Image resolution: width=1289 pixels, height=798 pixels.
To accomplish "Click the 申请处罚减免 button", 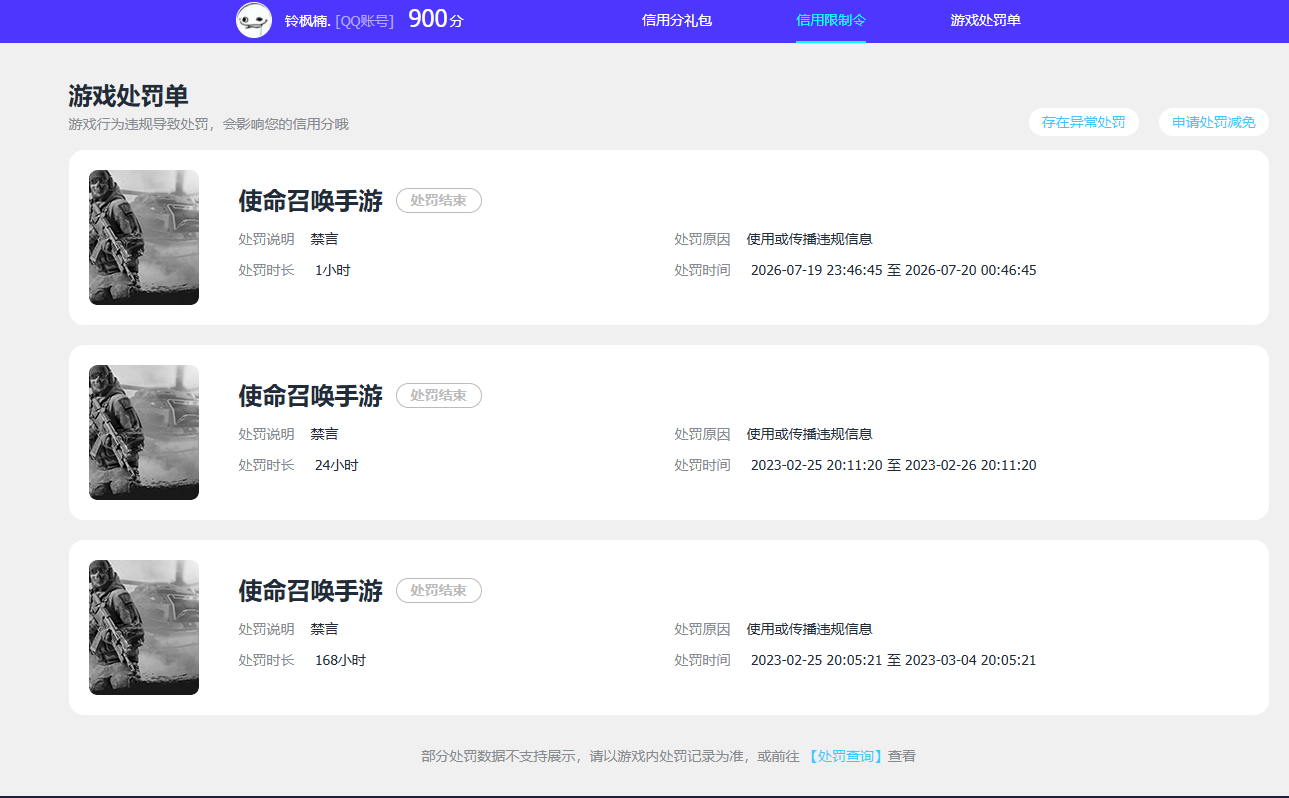I will pos(1213,122).
